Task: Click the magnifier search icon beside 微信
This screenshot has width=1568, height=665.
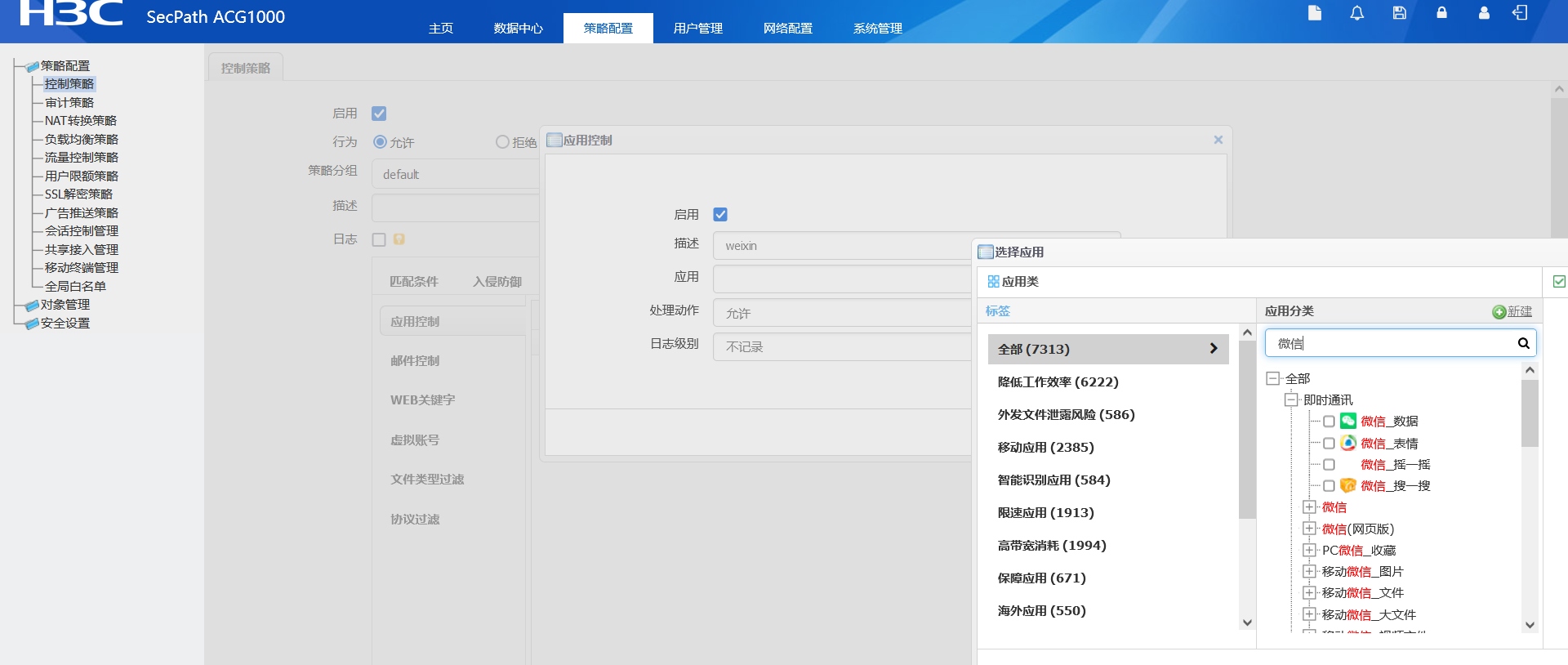Action: pos(1523,343)
